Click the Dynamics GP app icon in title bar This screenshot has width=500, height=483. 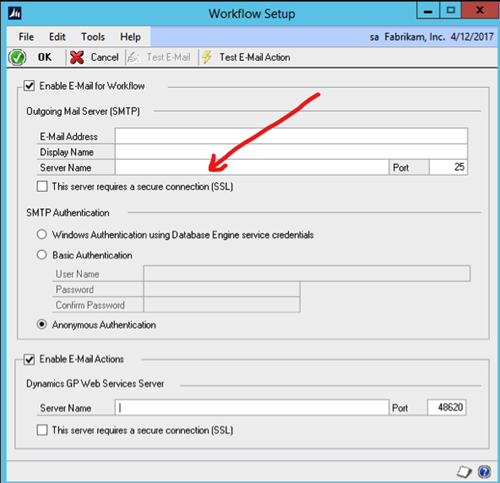coord(15,14)
